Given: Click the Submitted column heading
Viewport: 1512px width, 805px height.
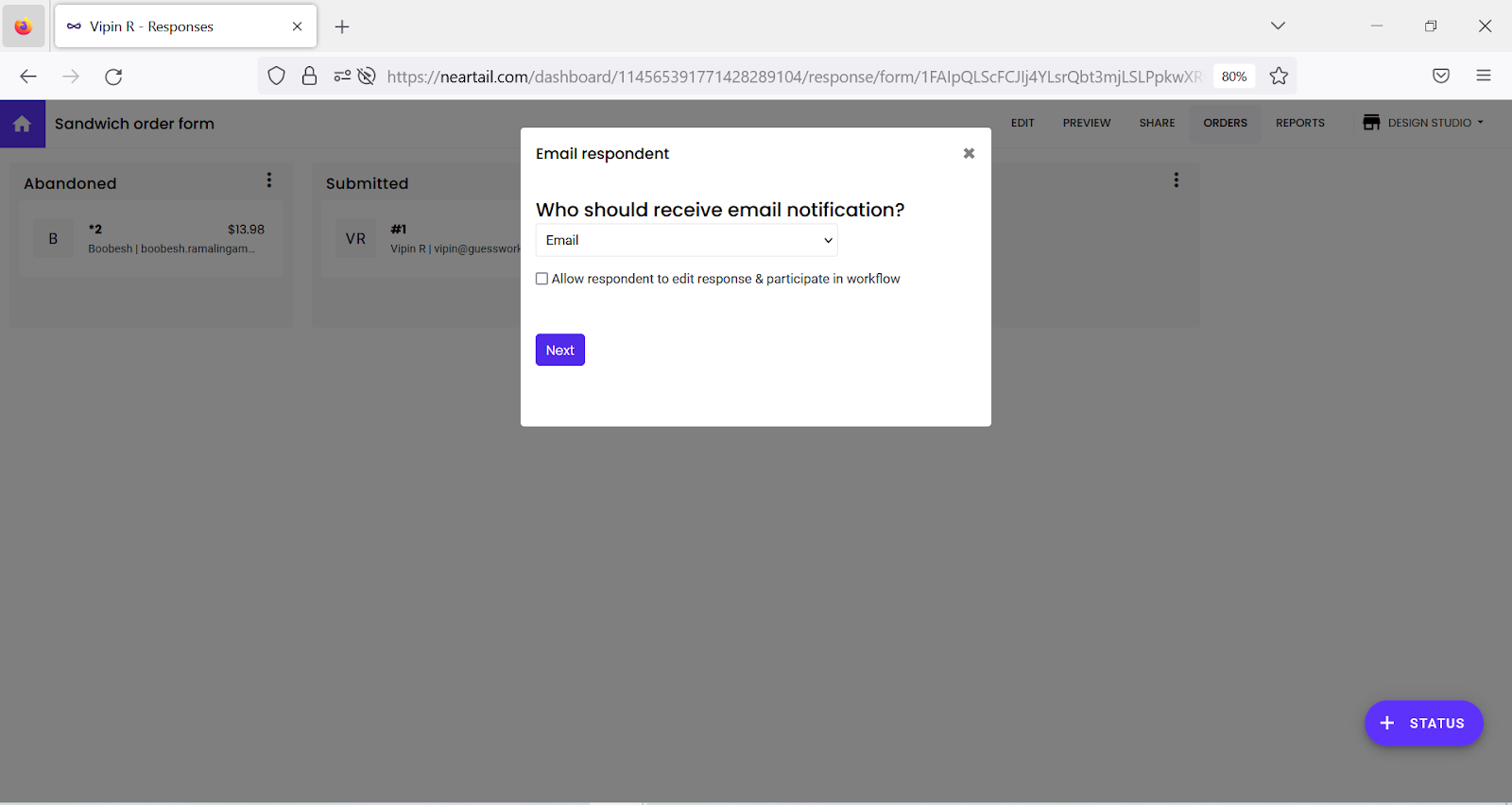Looking at the screenshot, I should (367, 183).
